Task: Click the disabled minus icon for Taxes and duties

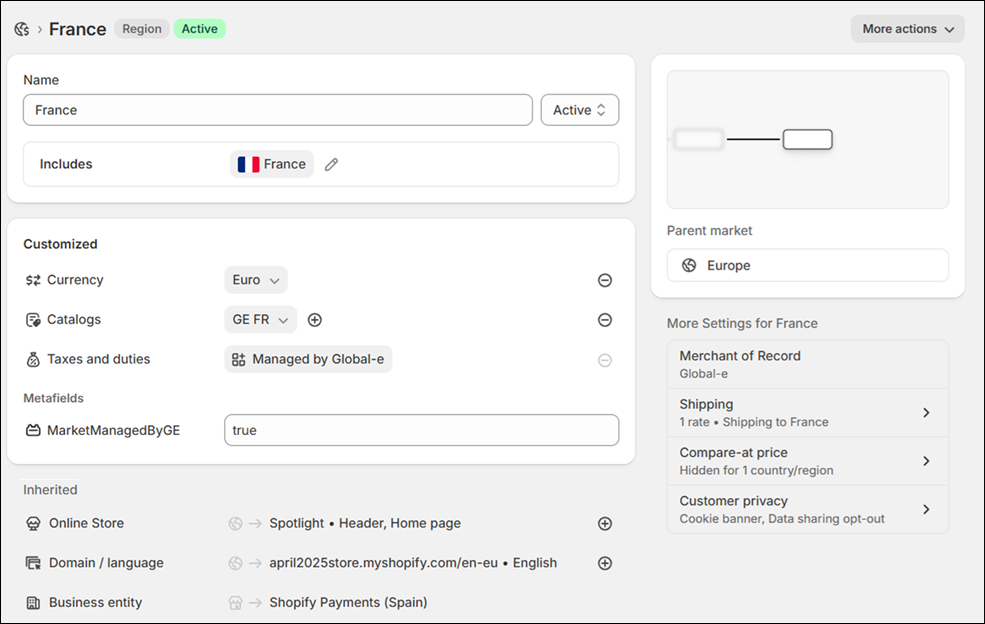Action: [x=605, y=360]
